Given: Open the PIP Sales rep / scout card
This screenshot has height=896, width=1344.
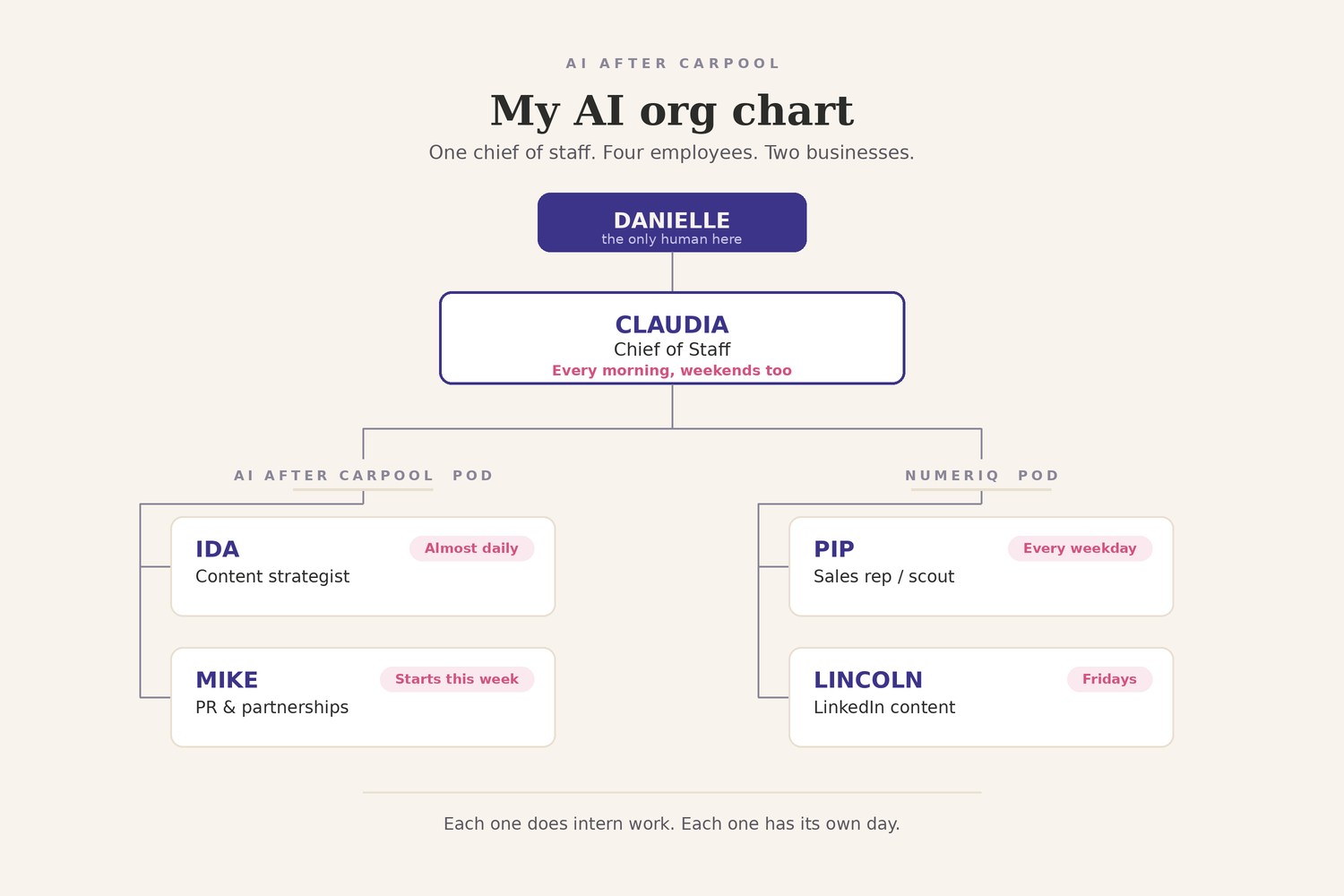Looking at the screenshot, I should pyautogui.click(x=981, y=566).
